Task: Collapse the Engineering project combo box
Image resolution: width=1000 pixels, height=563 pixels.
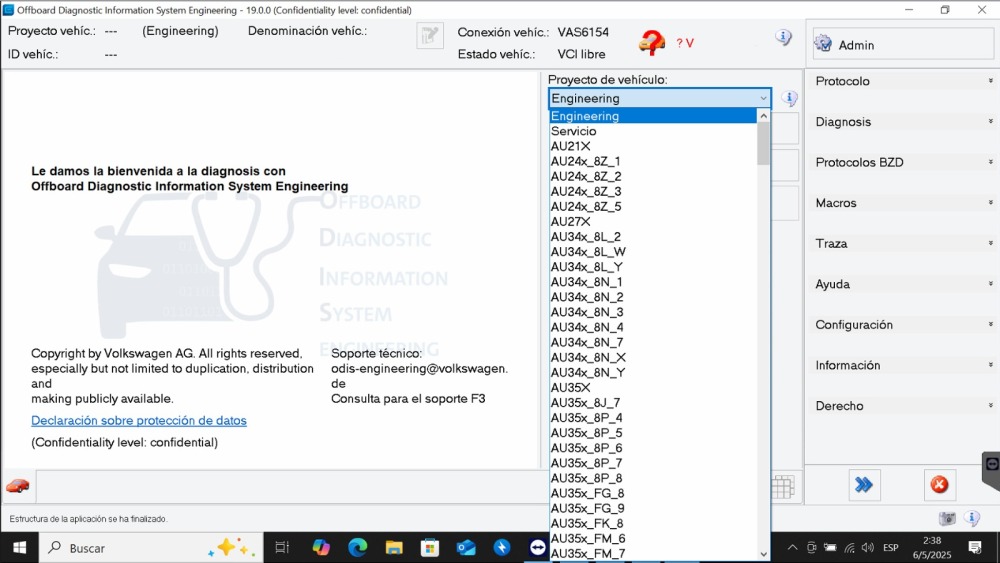Action: [763, 98]
